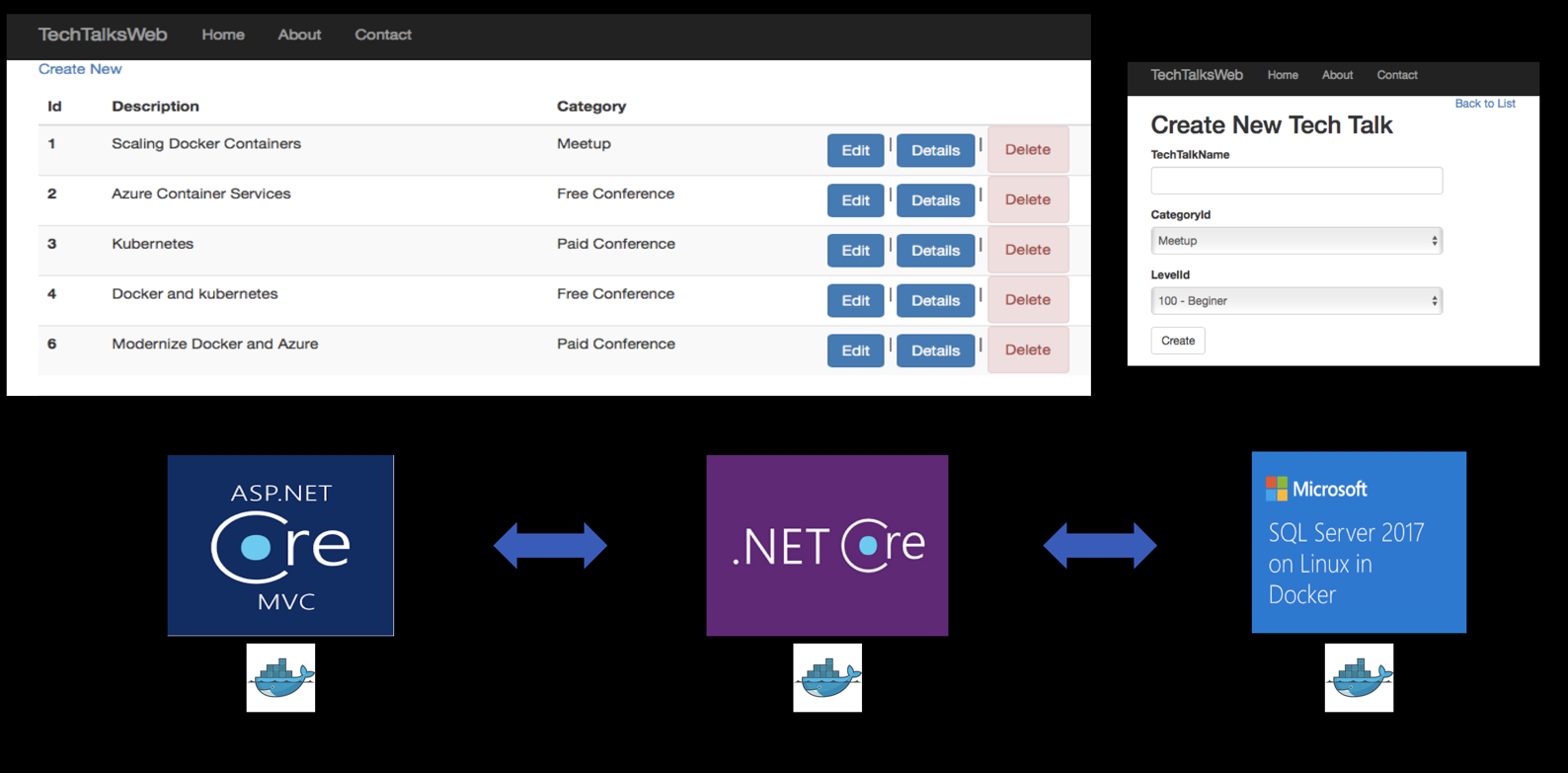
Task: Open Home in the list window navbar
Action: pos(223,35)
